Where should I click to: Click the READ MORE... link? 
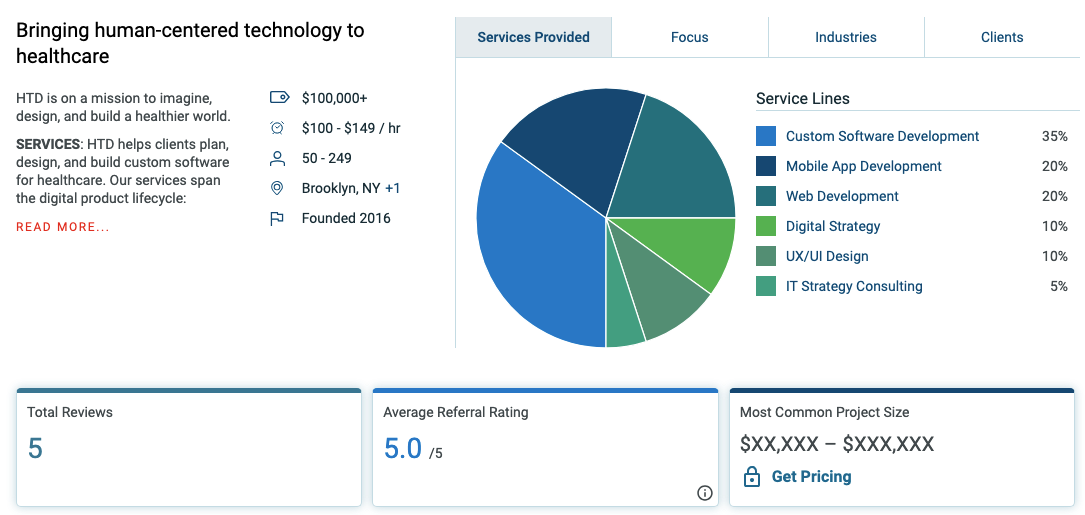[x=63, y=227]
